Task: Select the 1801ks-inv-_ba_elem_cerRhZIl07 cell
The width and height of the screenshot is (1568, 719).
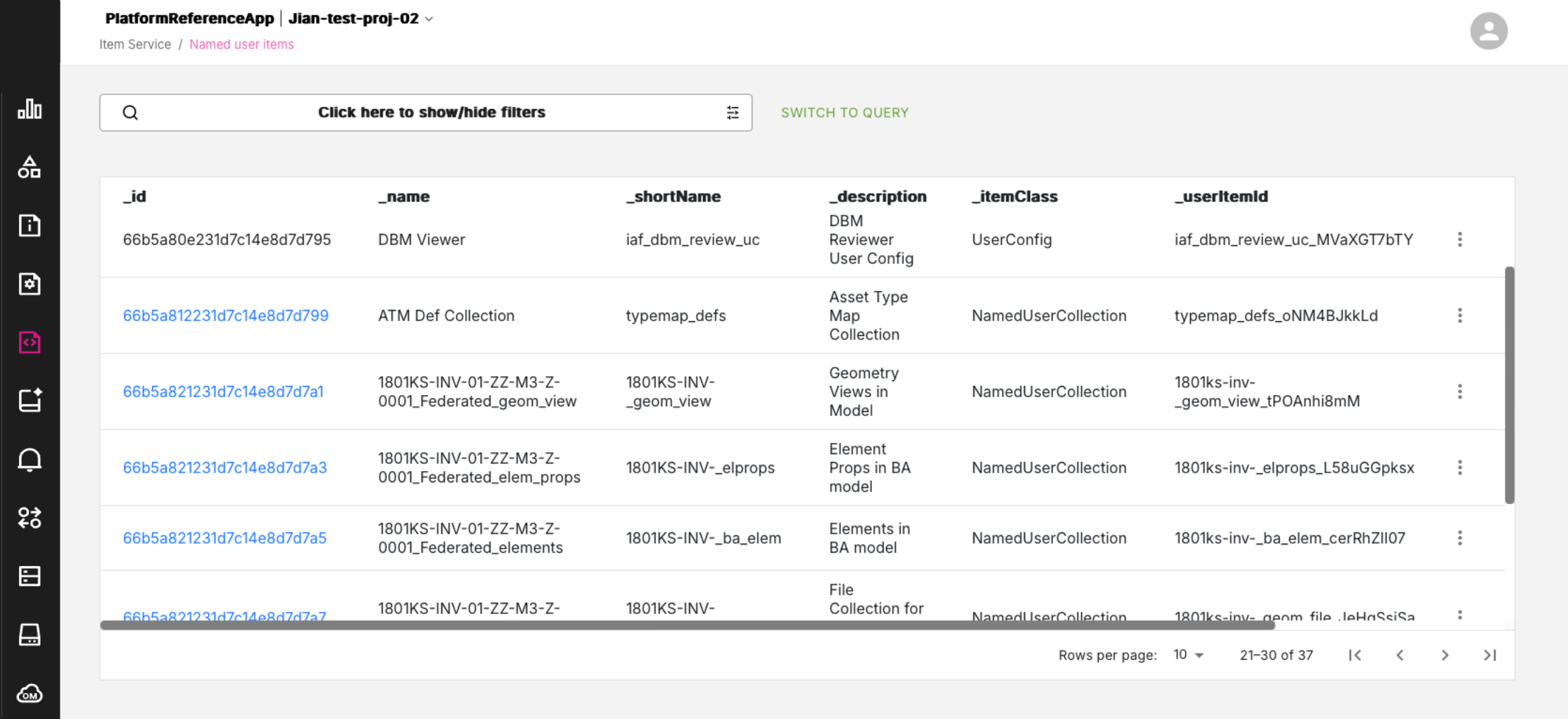Action: coord(1290,538)
